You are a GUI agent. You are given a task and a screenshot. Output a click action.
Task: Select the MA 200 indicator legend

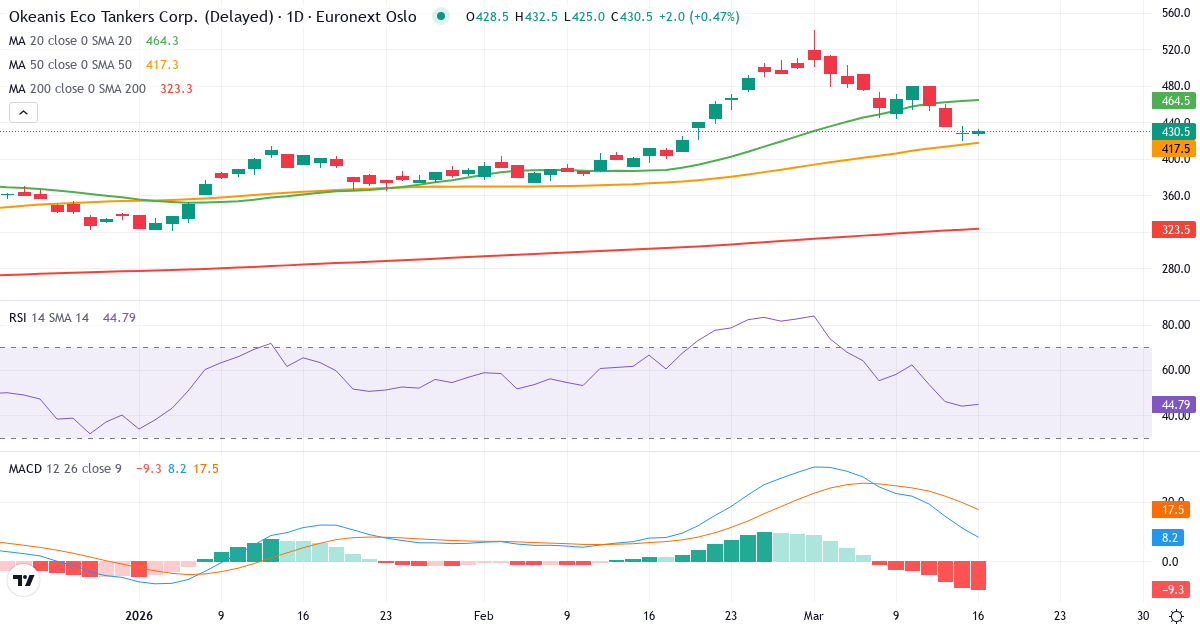(76, 88)
